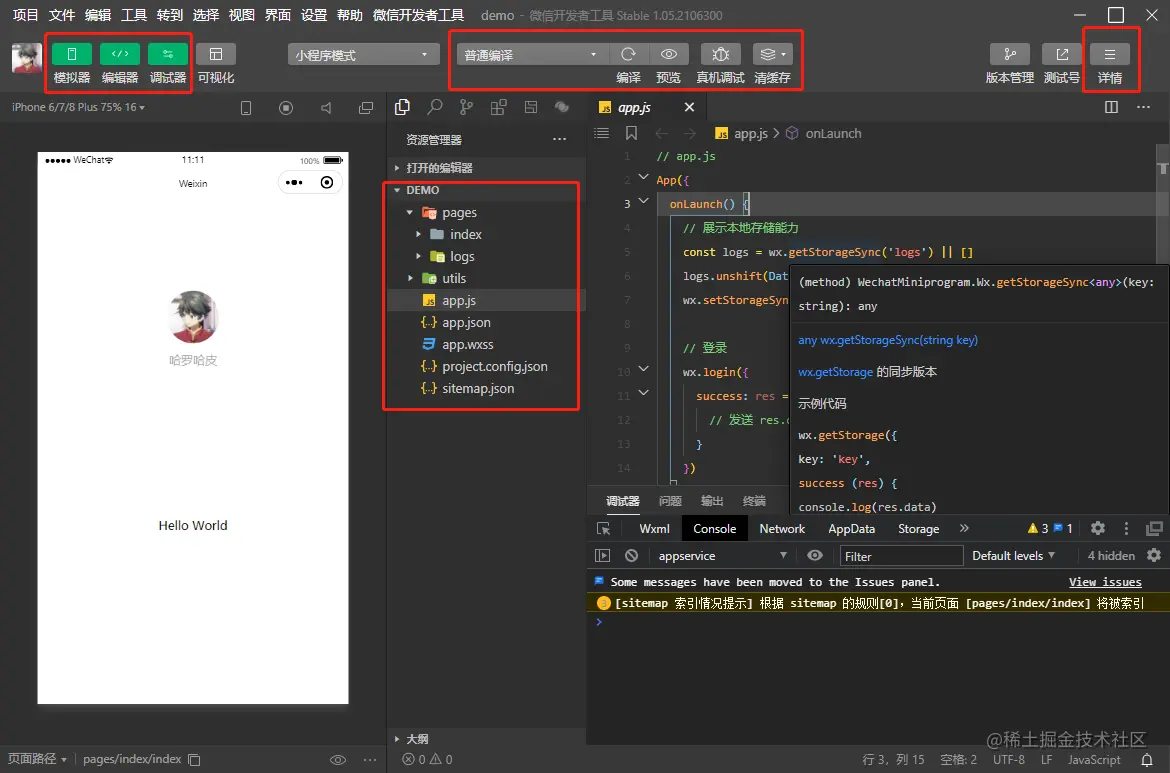Click the element inspect picker icon
This screenshot has width=1170, height=773.
(x=604, y=528)
